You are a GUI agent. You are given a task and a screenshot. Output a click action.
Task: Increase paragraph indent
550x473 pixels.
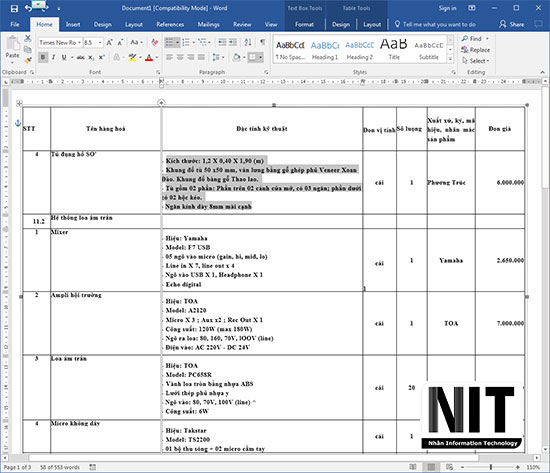pos(233,42)
